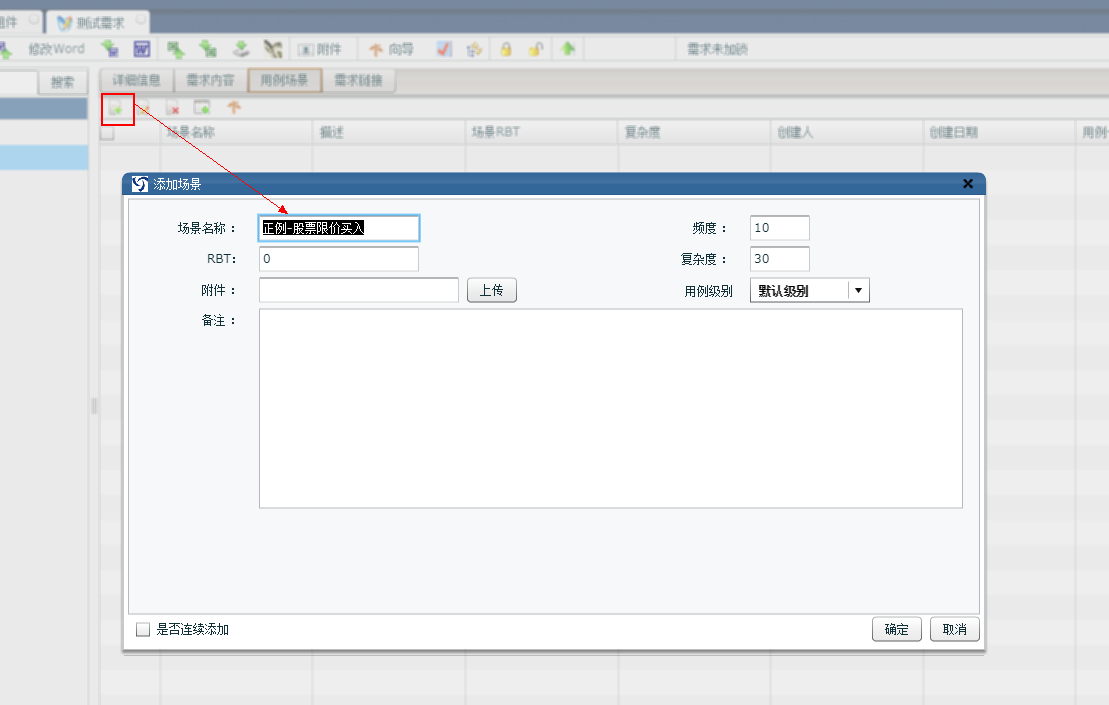Click the delete scenario red X icon

[173, 108]
